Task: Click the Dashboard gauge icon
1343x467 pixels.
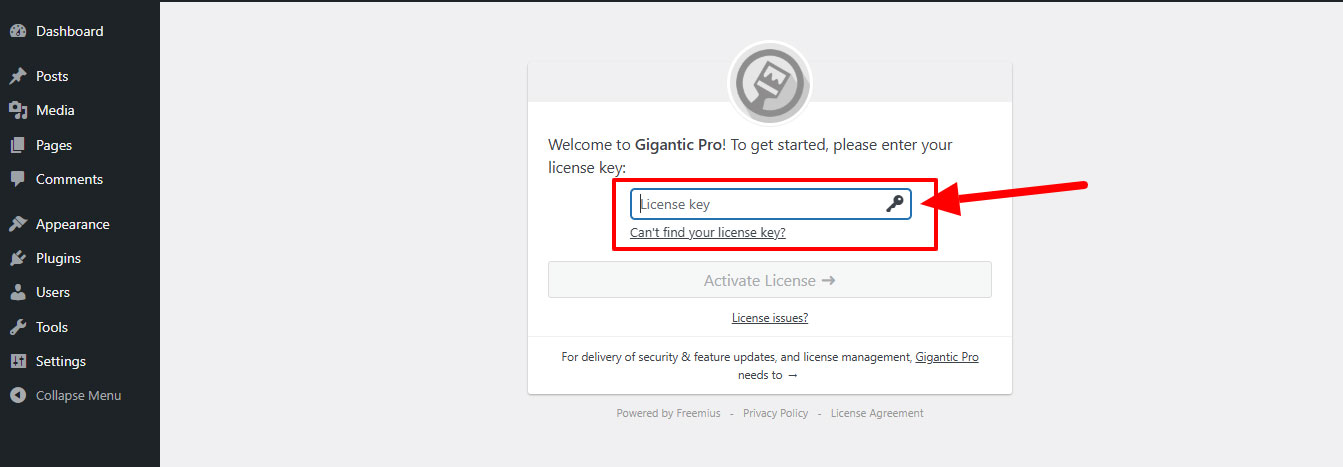Action: pos(17,31)
